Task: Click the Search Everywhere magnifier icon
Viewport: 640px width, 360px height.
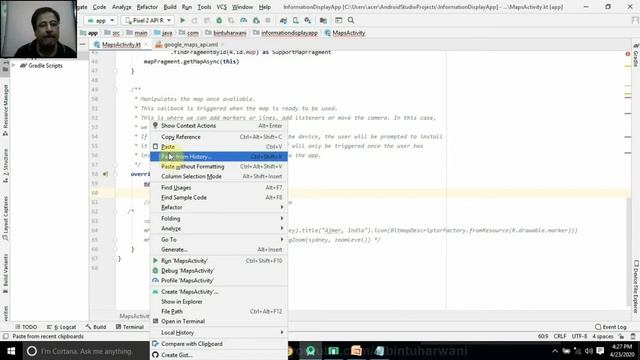Action: click(x=351, y=20)
